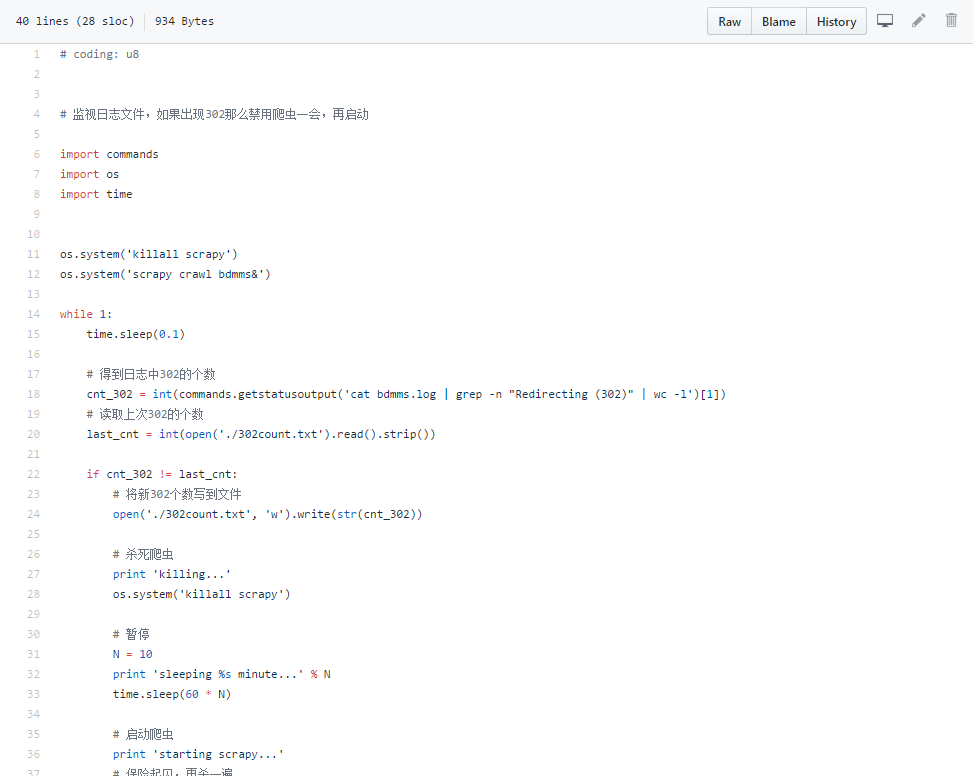Click the Chinese comment on line 4
Viewport: 973px width, 776px height.
(214, 114)
